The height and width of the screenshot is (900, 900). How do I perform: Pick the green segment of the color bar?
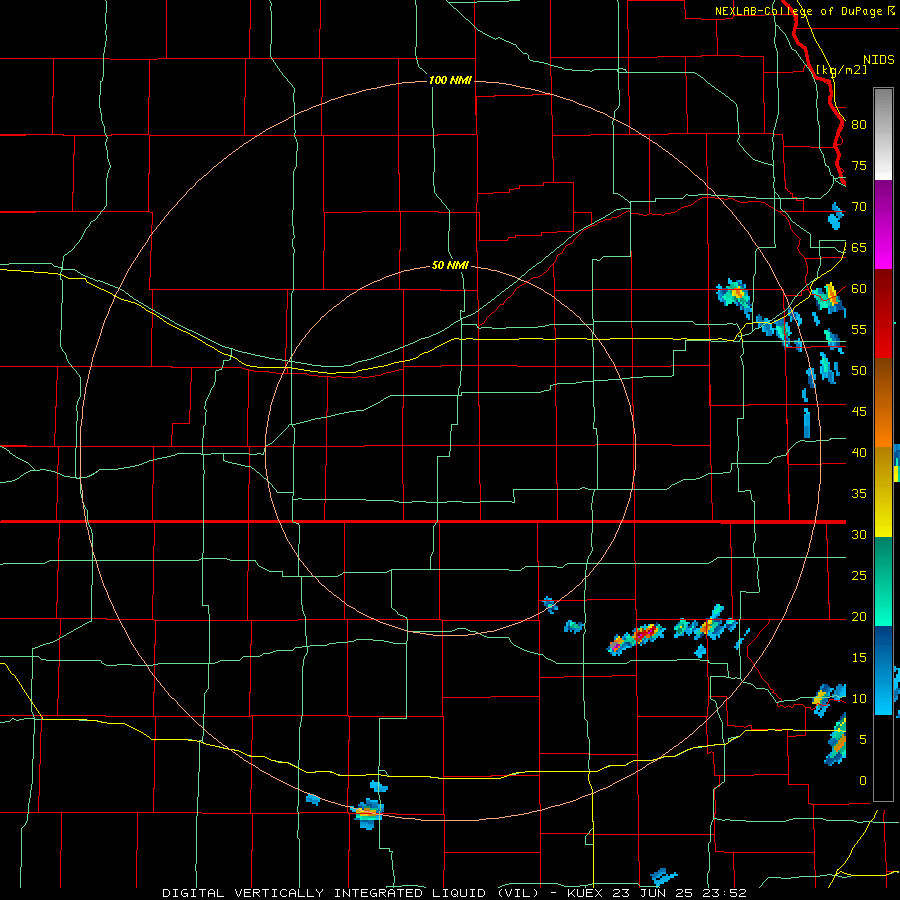pyautogui.click(x=883, y=581)
